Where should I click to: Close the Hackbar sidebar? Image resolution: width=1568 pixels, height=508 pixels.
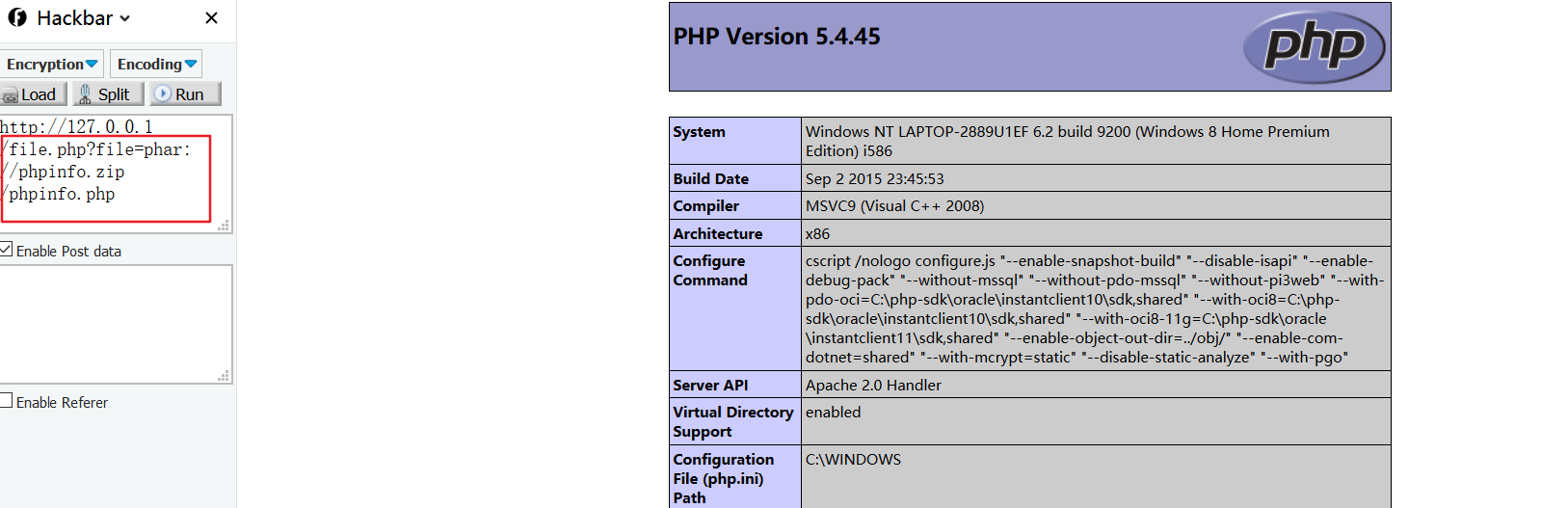click(211, 18)
